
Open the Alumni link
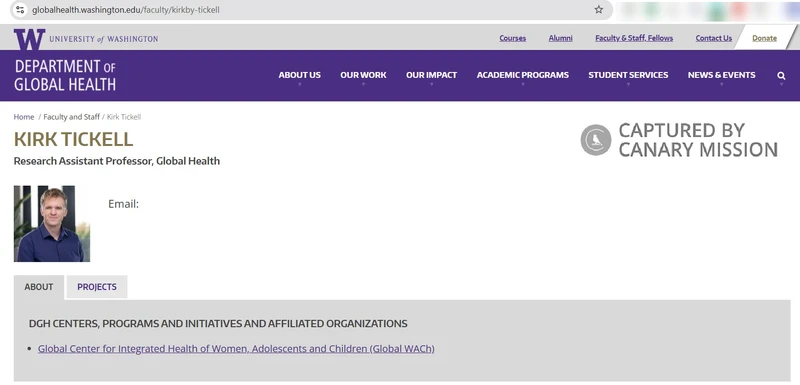(x=560, y=38)
